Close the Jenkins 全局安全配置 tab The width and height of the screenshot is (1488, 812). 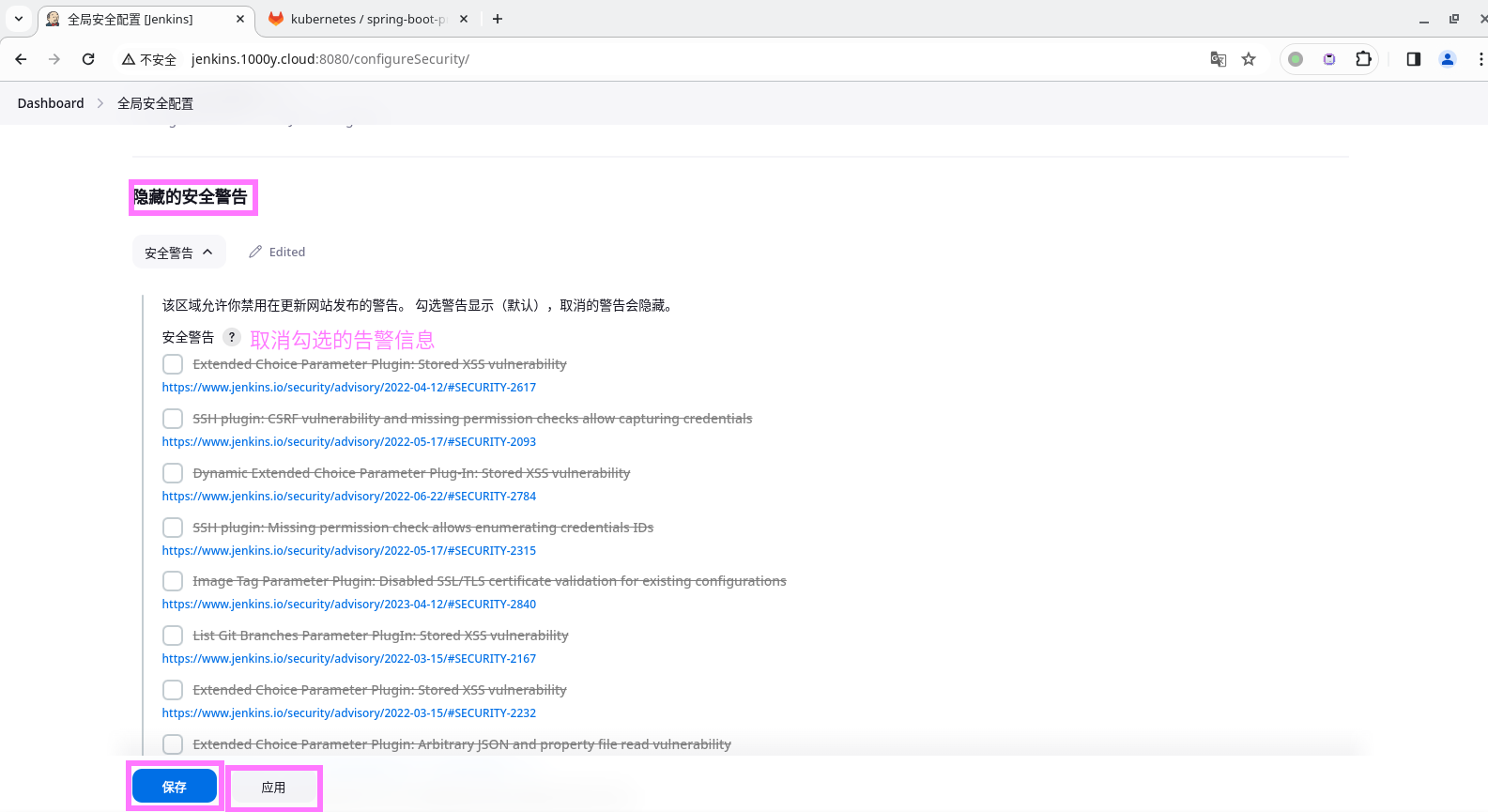pyautogui.click(x=240, y=19)
